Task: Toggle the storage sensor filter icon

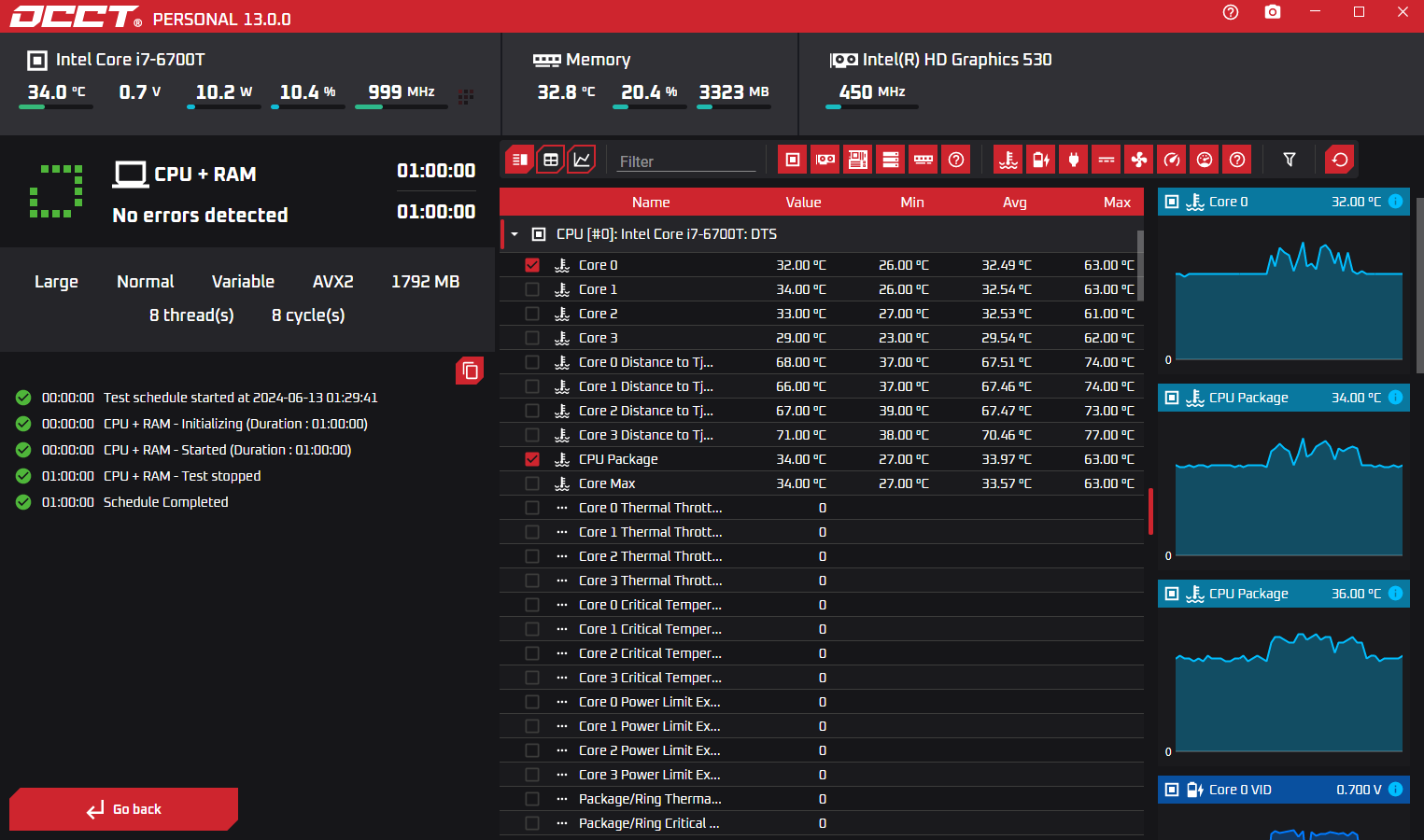Action: 891,160
